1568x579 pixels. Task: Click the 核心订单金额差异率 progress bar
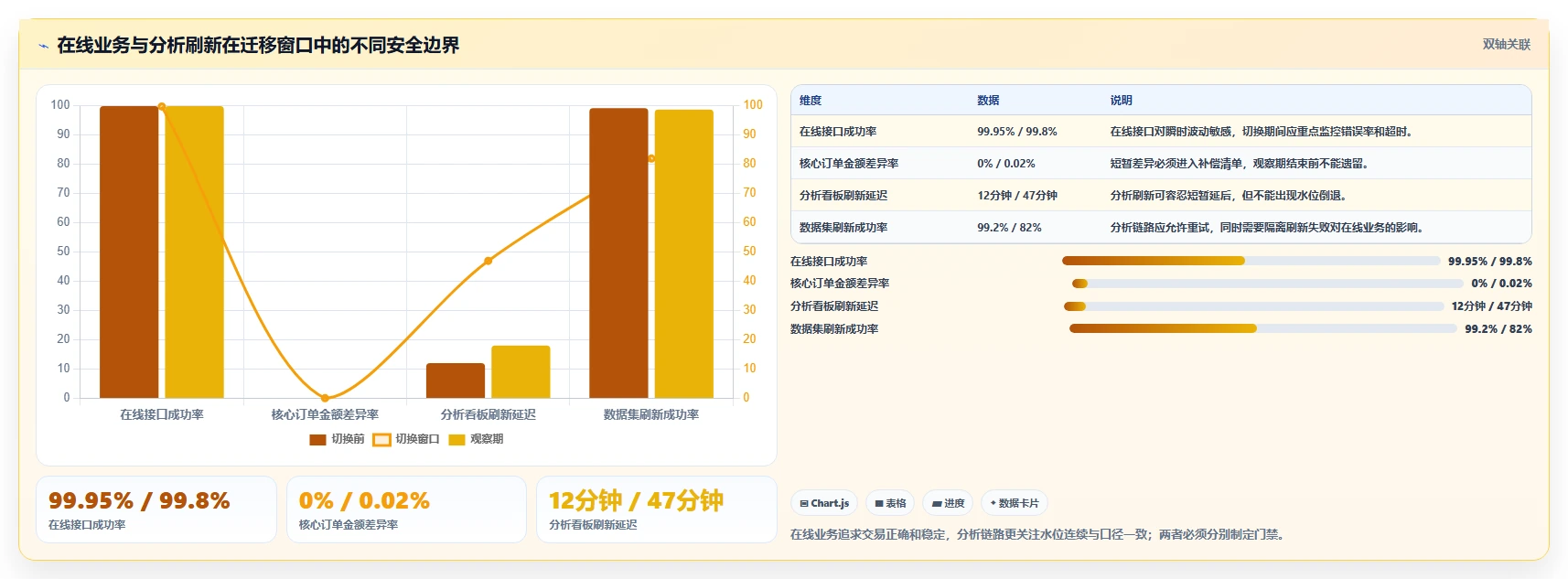click(1267, 284)
